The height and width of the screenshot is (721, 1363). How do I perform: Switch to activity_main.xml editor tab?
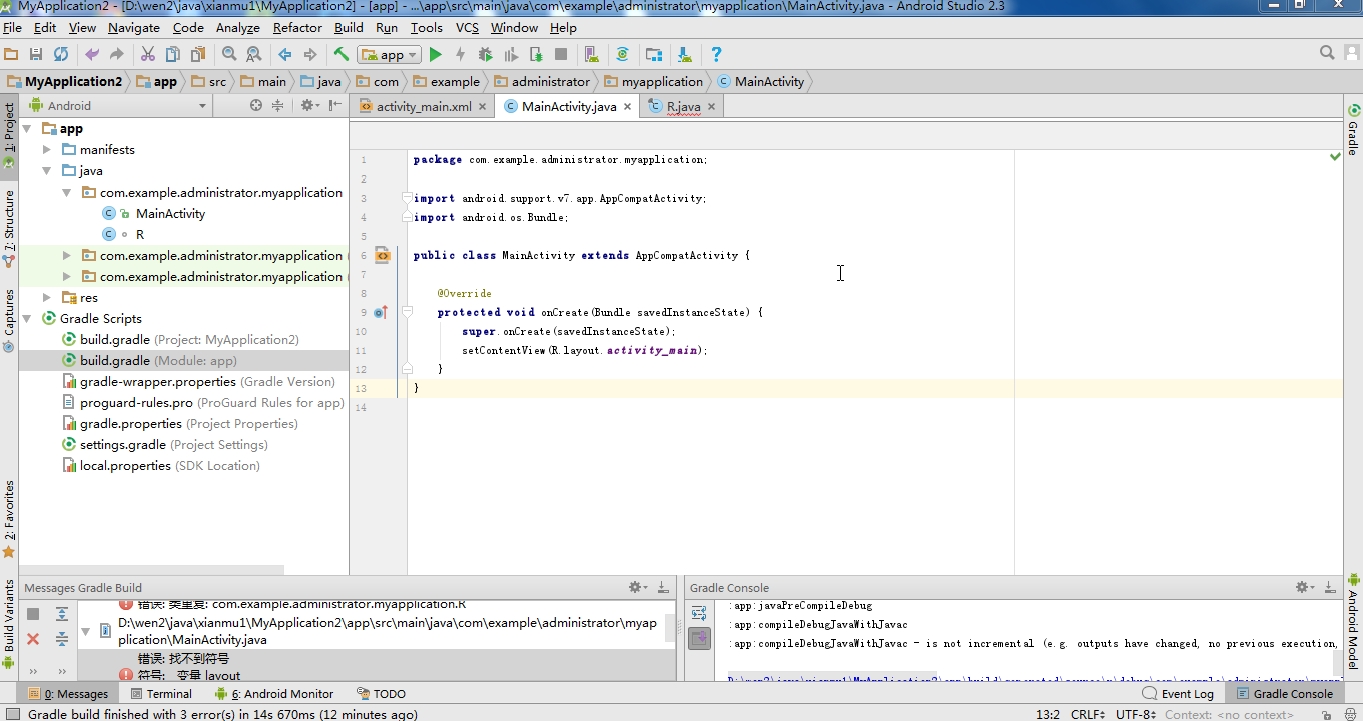click(x=423, y=106)
